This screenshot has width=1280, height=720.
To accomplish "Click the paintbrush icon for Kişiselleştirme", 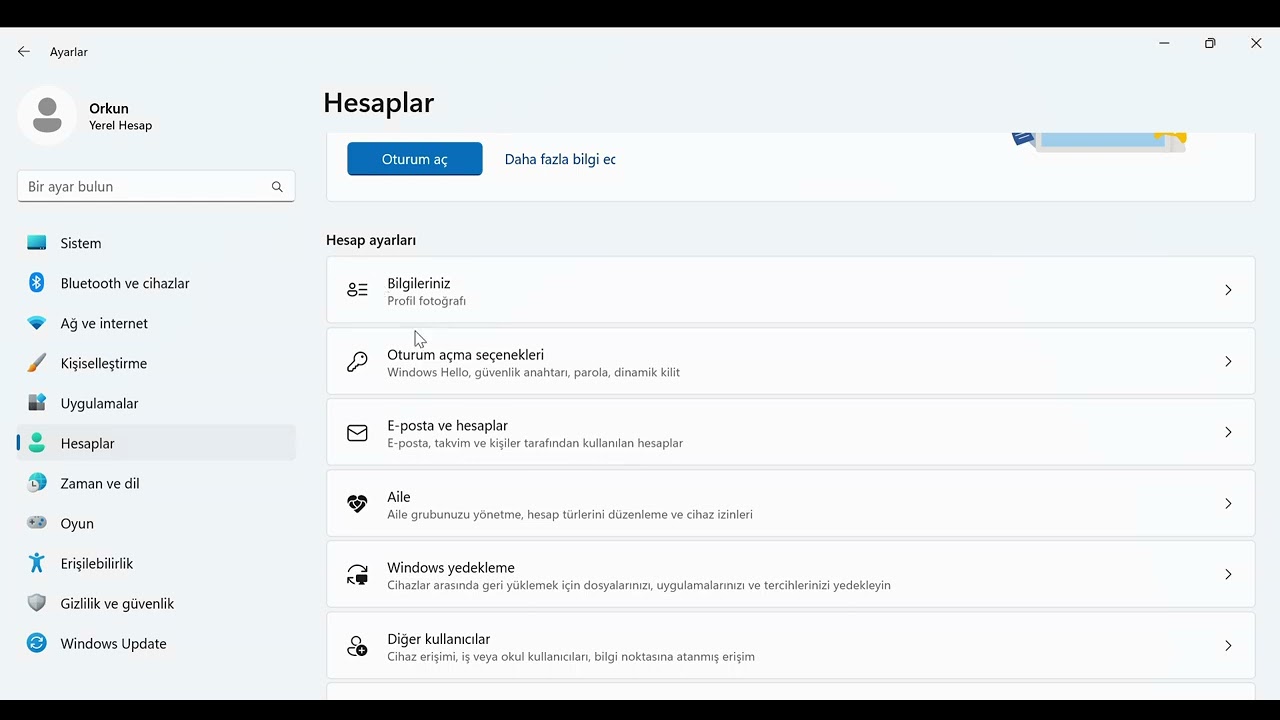I will (x=37, y=363).
